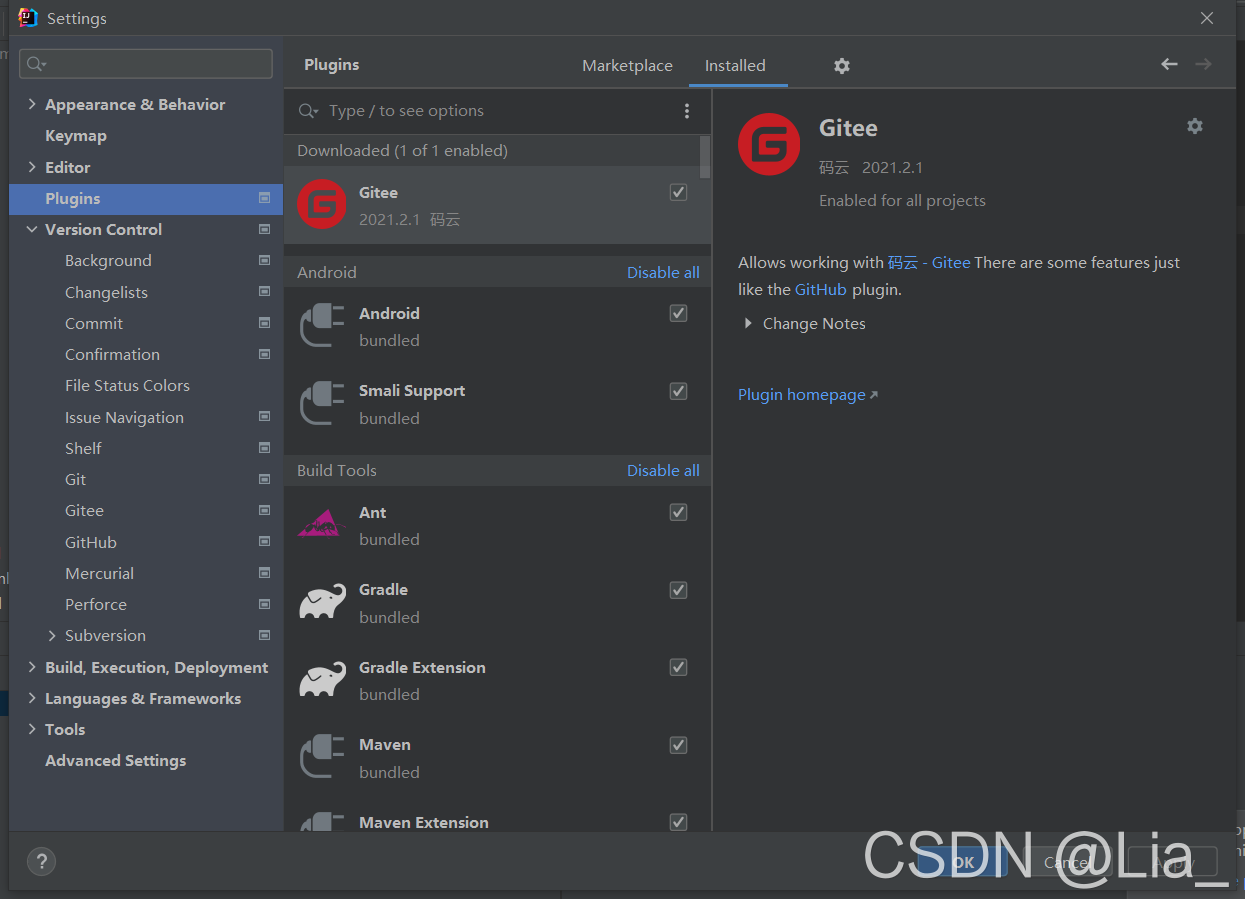The width and height of the screenshot is (1245, 899).
Task: Open the 码云 - Gitee link
Action: [x=929, y=262]
